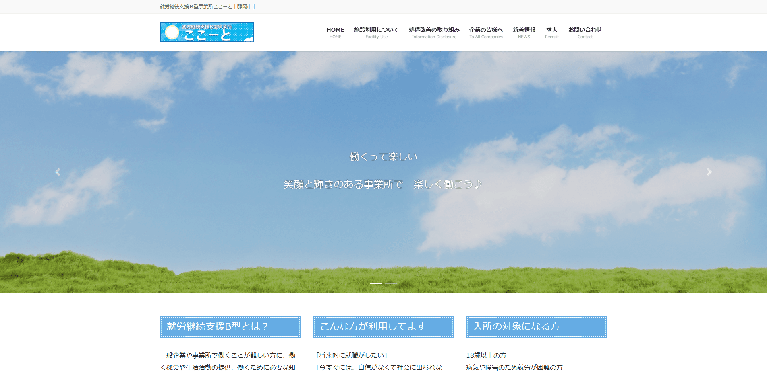Open the 新着情報 NEWS menu item
This screenshot has height=375, width=767.
[x=523, y=32]
